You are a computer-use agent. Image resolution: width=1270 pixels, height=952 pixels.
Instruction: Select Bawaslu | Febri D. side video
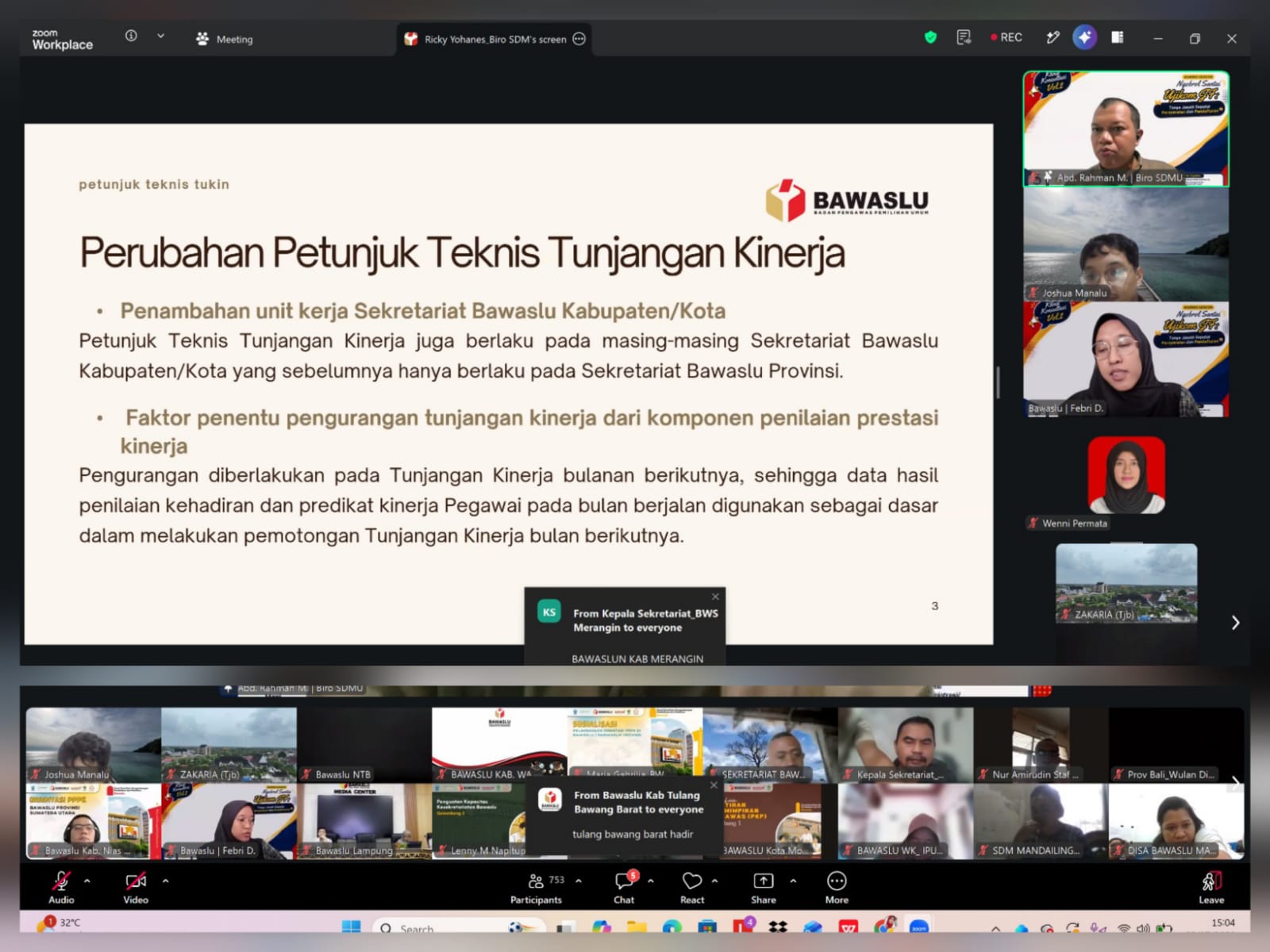click(x=1126, y=359)
